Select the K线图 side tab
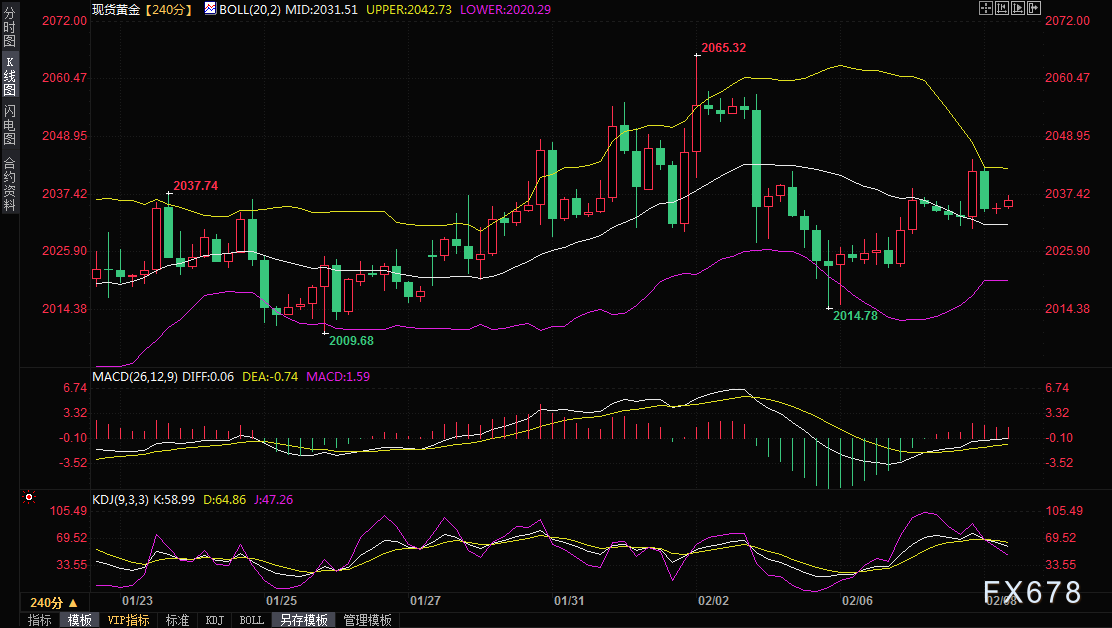This screenshot has width=1112, height=628. click(9, 76)
